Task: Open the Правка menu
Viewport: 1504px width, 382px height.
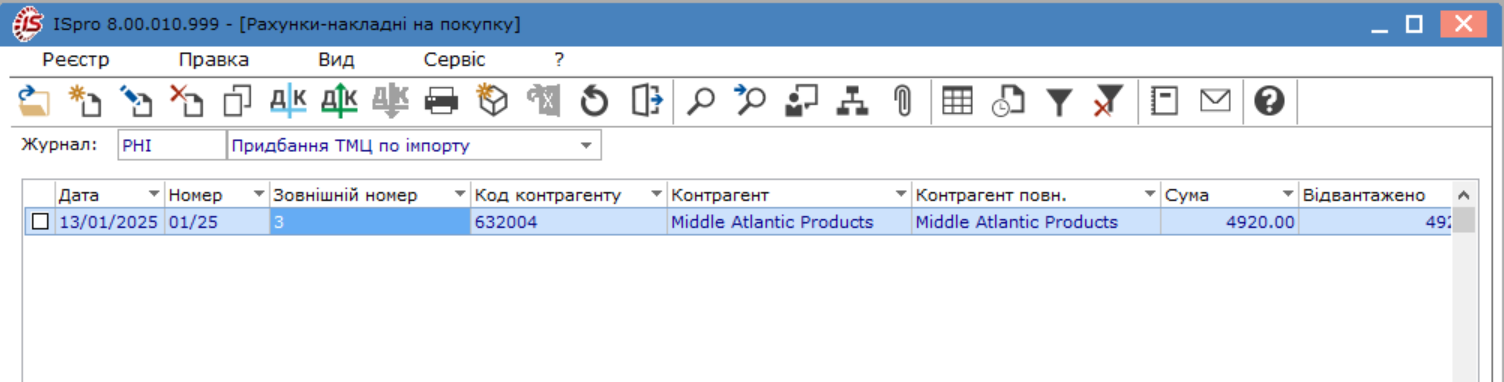Action: pyautogui.click(x=214, y=59)
